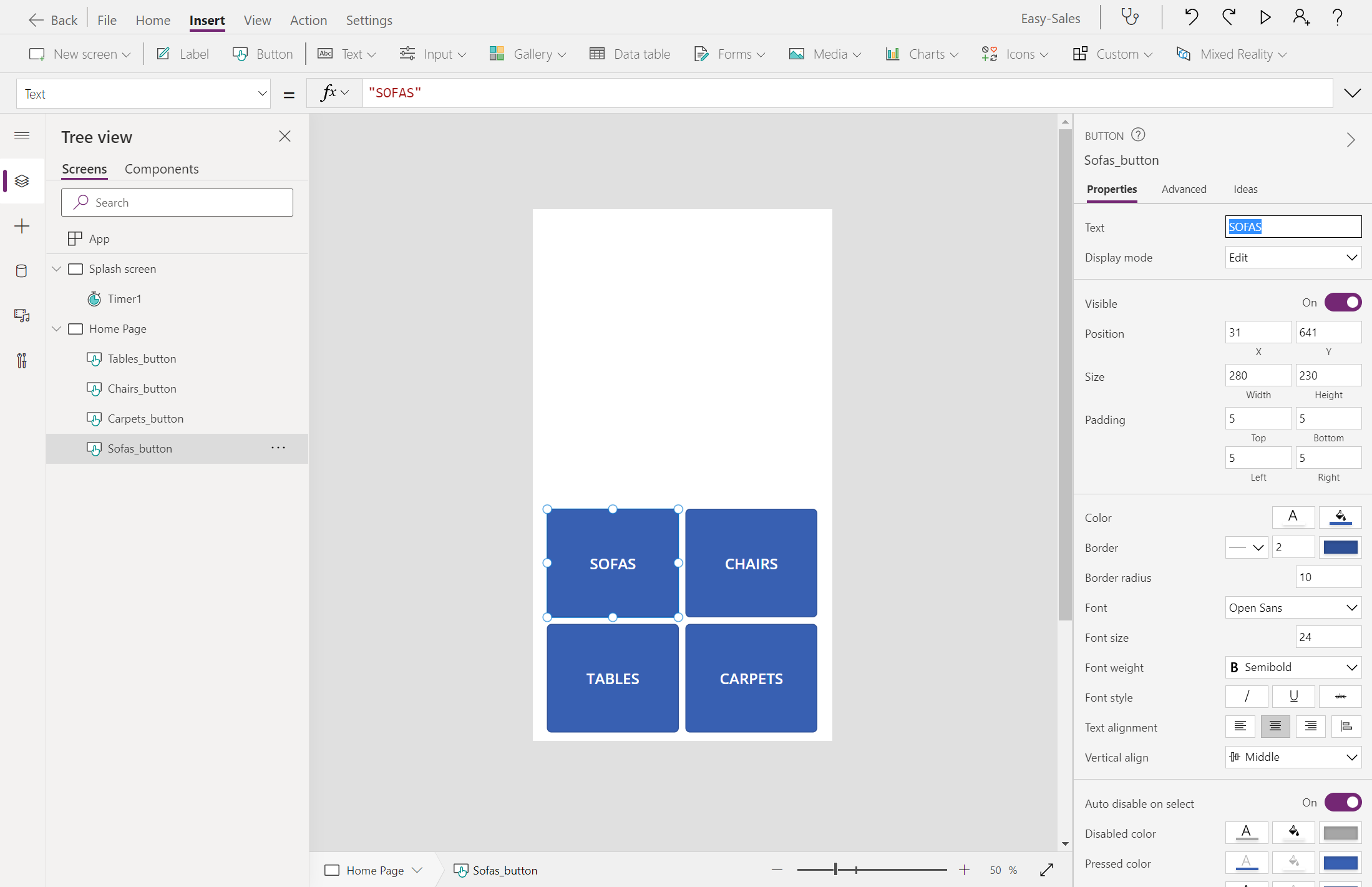The width and height of the screenshot is (1372, 887).
Task: Click the Tree view Search field
Action: [177, 202]
